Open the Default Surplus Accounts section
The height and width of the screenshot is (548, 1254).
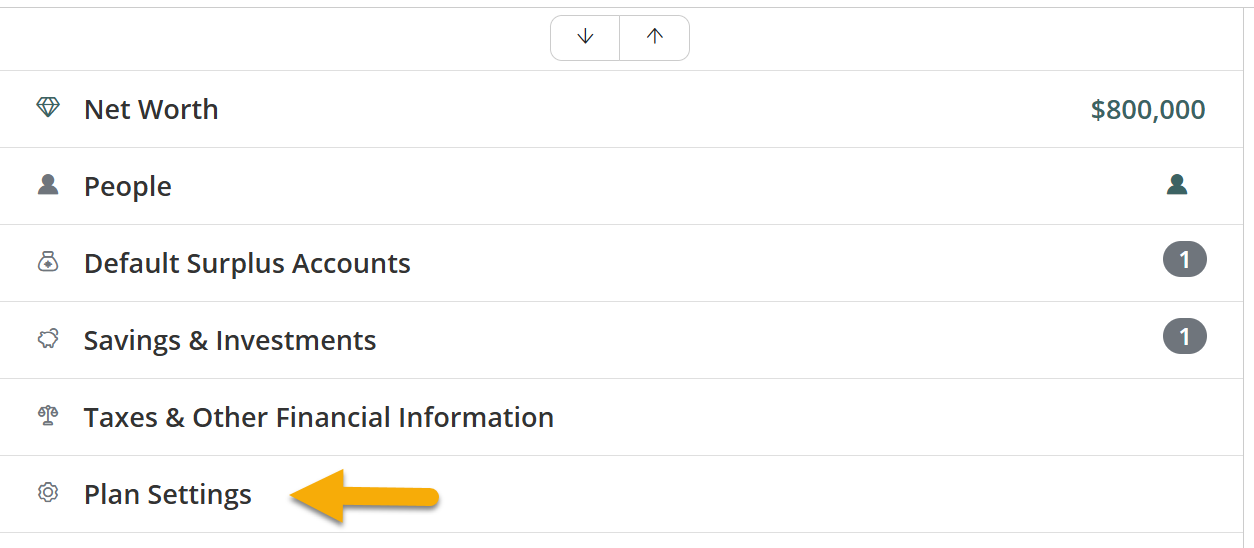pos(247,263)
